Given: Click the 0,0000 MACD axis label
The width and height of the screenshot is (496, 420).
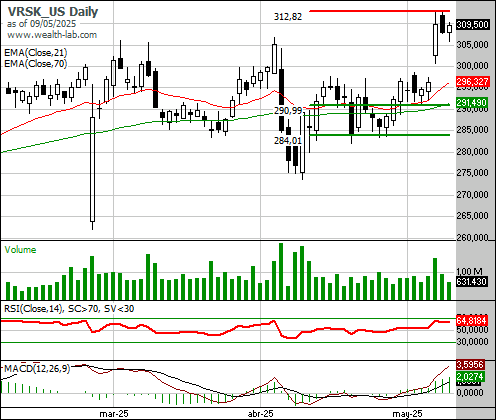Looking at the screenshot, I should (x=470, y=392).
